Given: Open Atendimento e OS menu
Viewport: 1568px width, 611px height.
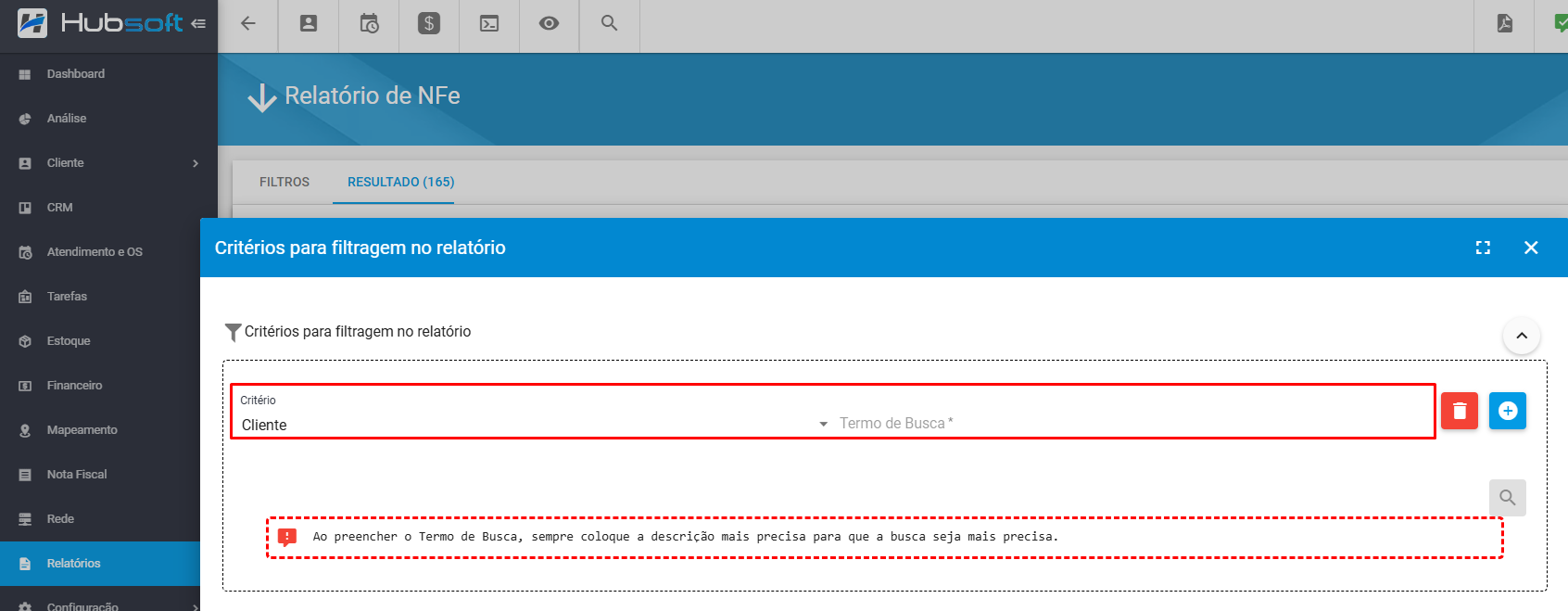Looking at the screenshot, I should tap(100, 252).
